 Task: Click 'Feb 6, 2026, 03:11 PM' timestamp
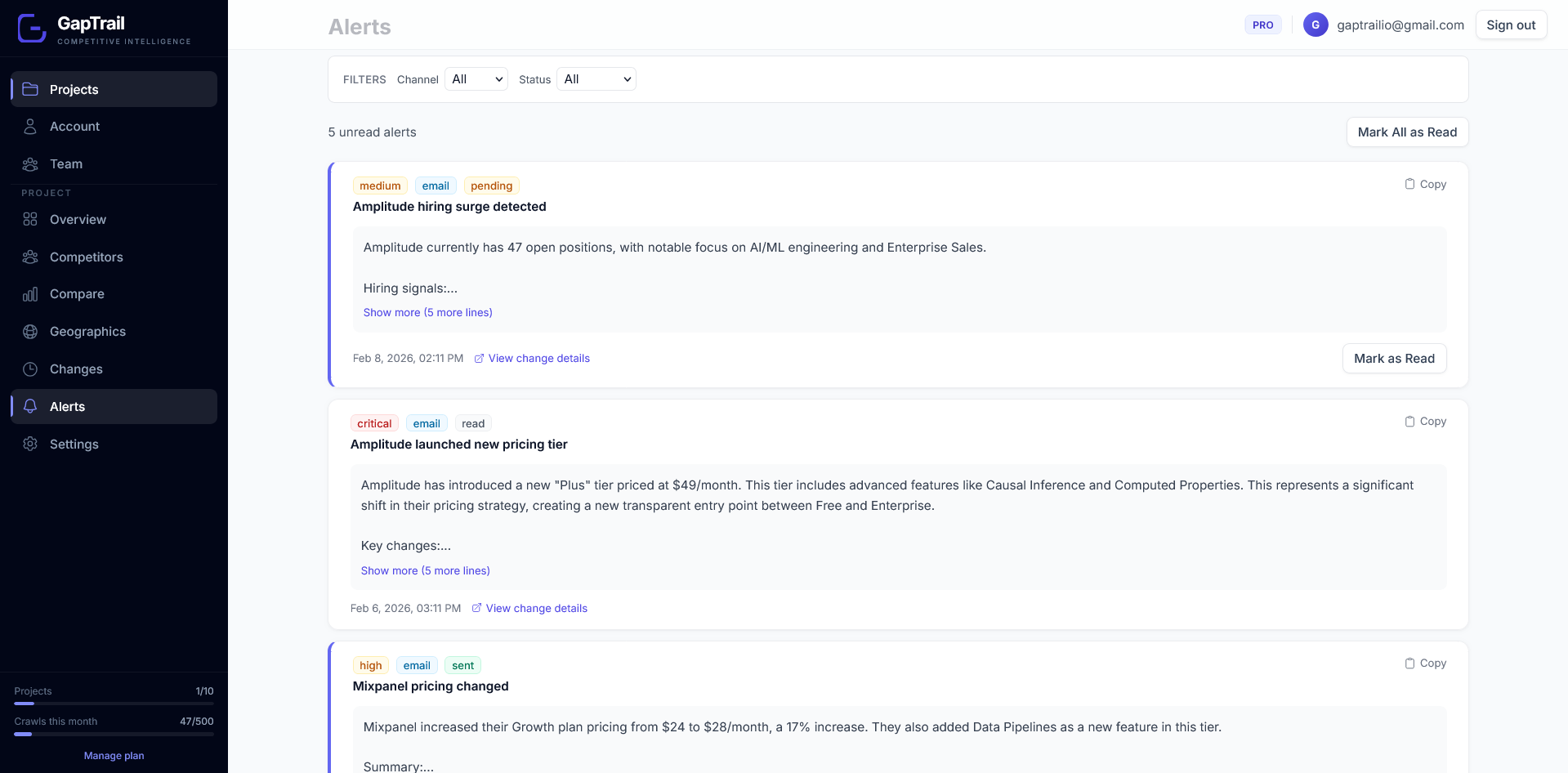coord(405,608)
